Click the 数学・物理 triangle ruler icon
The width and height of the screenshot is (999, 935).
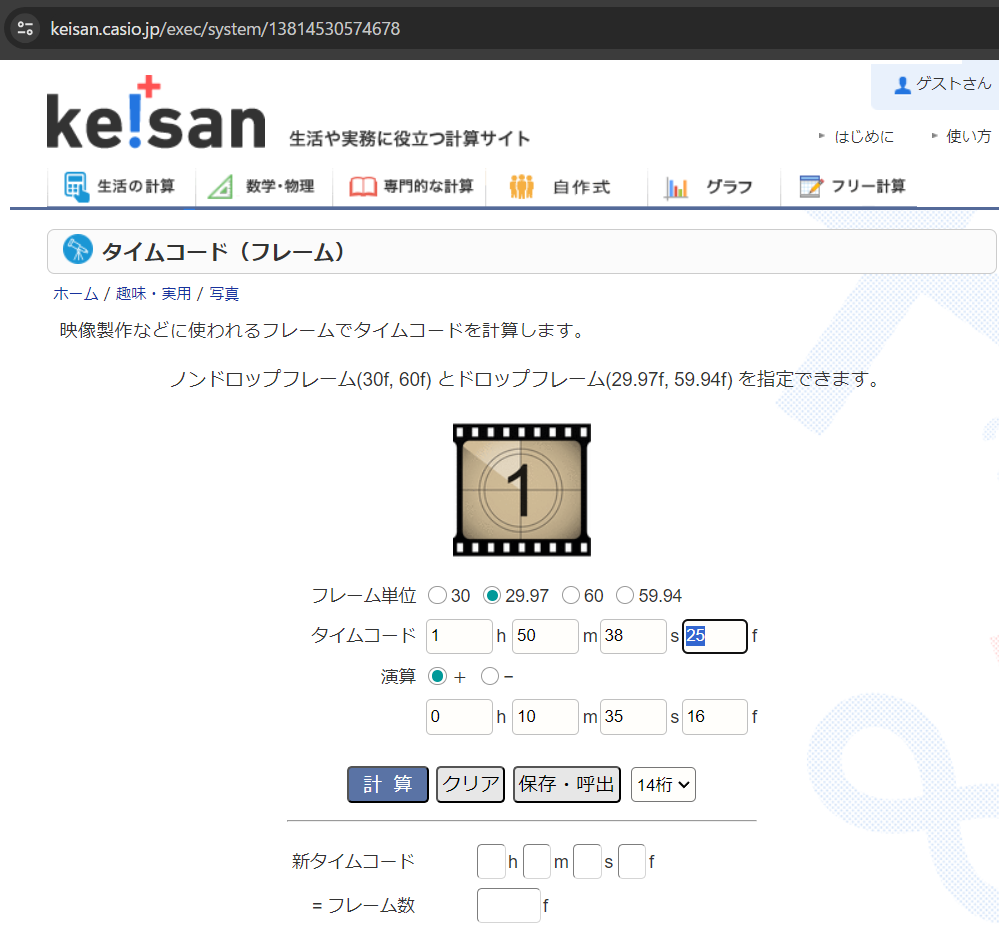(220, 187)
